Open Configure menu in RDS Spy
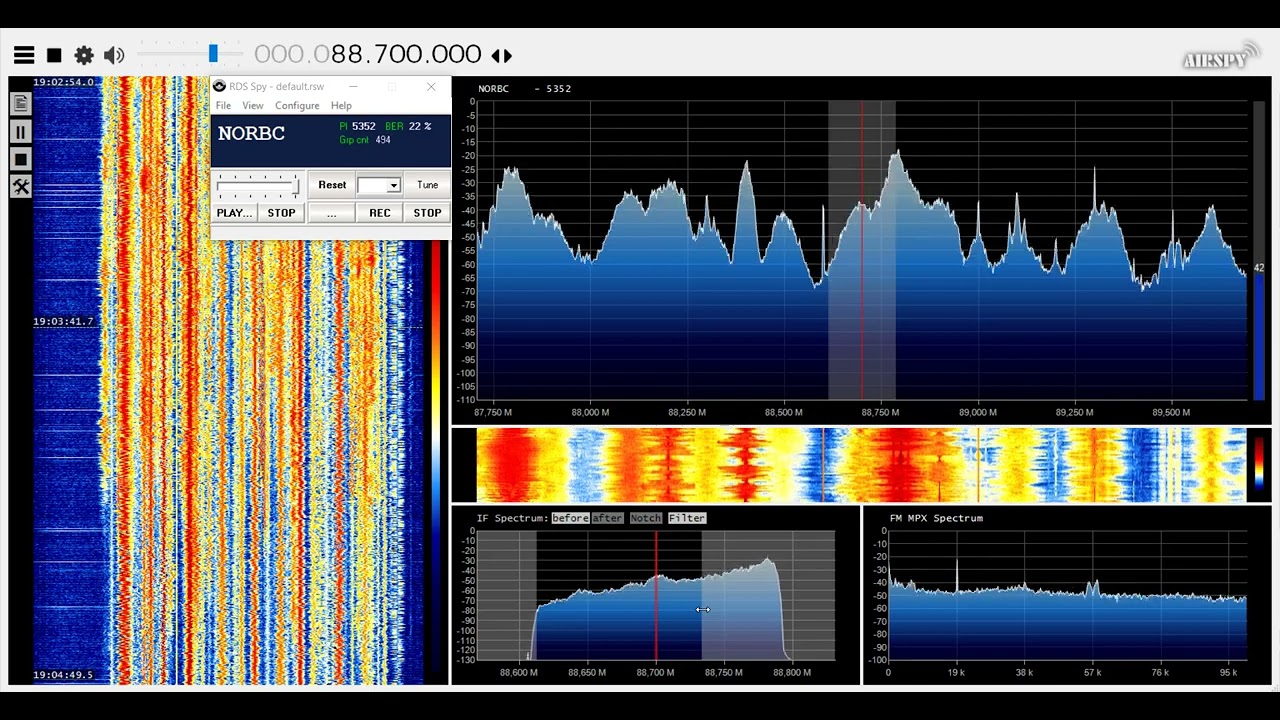Viewport: 1280px width, 720px height. [297, 106]
